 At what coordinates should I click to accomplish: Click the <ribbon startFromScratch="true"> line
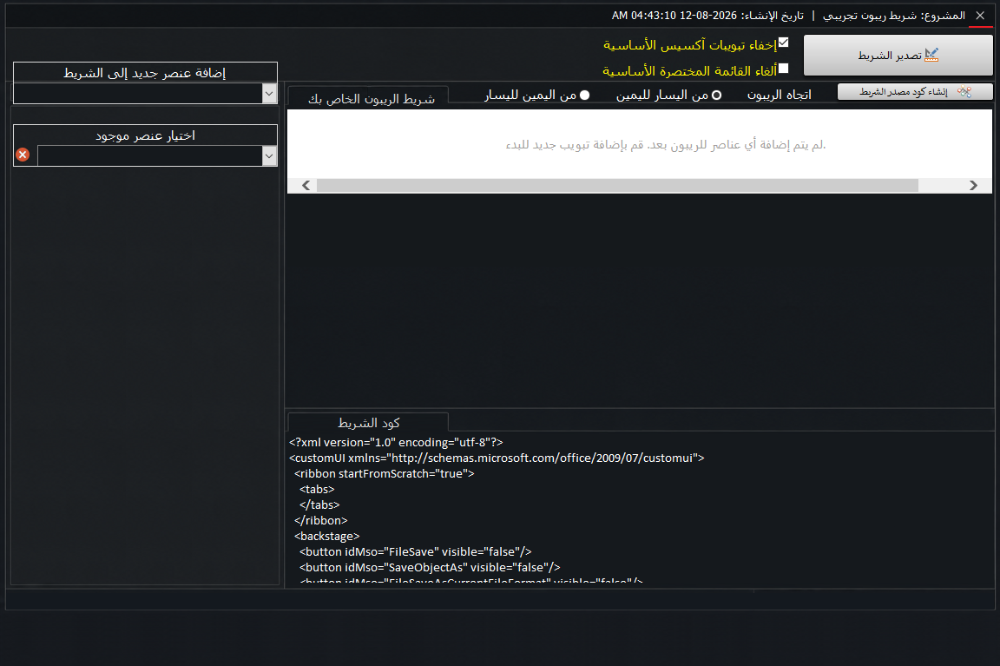coord(384,473)
